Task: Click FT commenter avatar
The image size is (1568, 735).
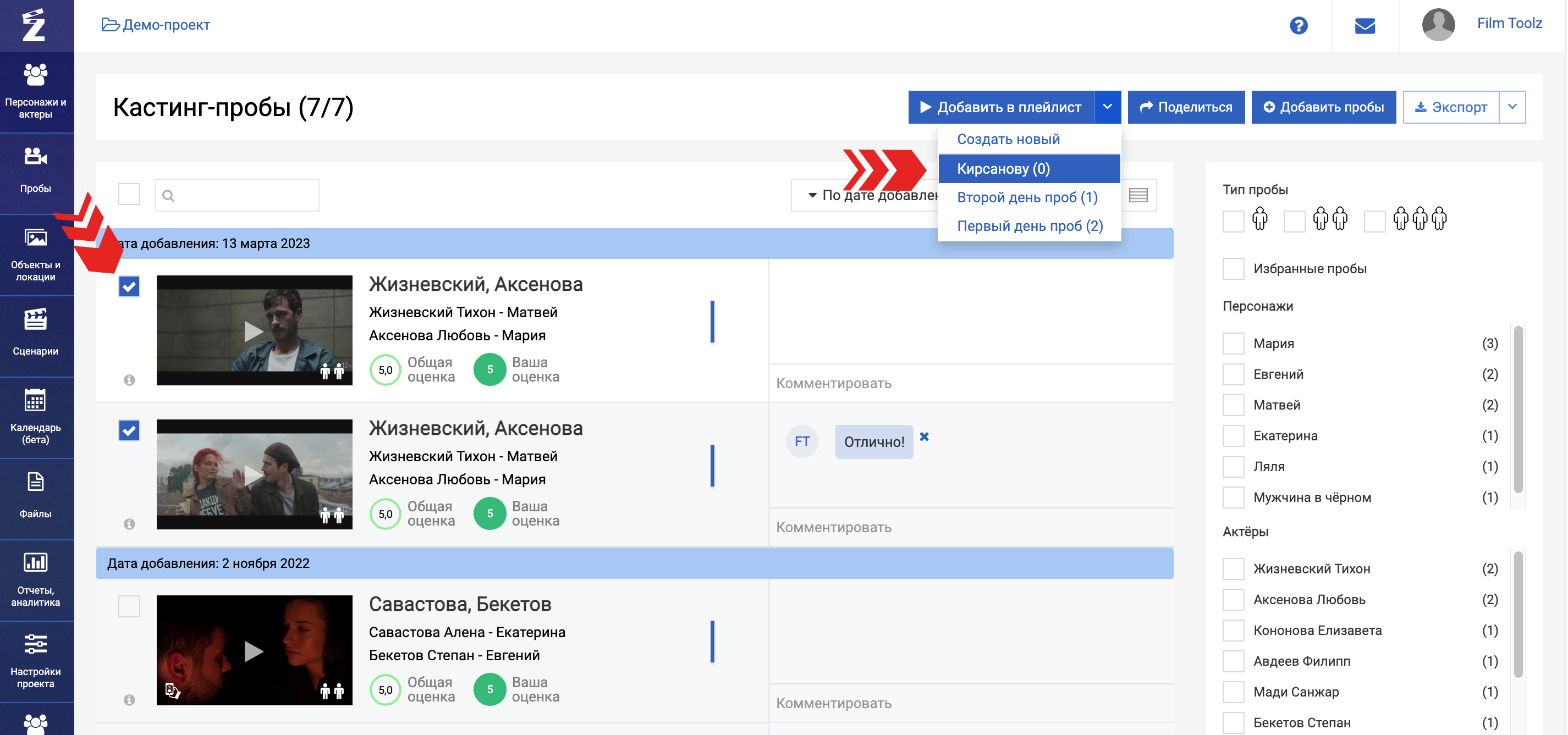Action: click(x=802, y=442)
